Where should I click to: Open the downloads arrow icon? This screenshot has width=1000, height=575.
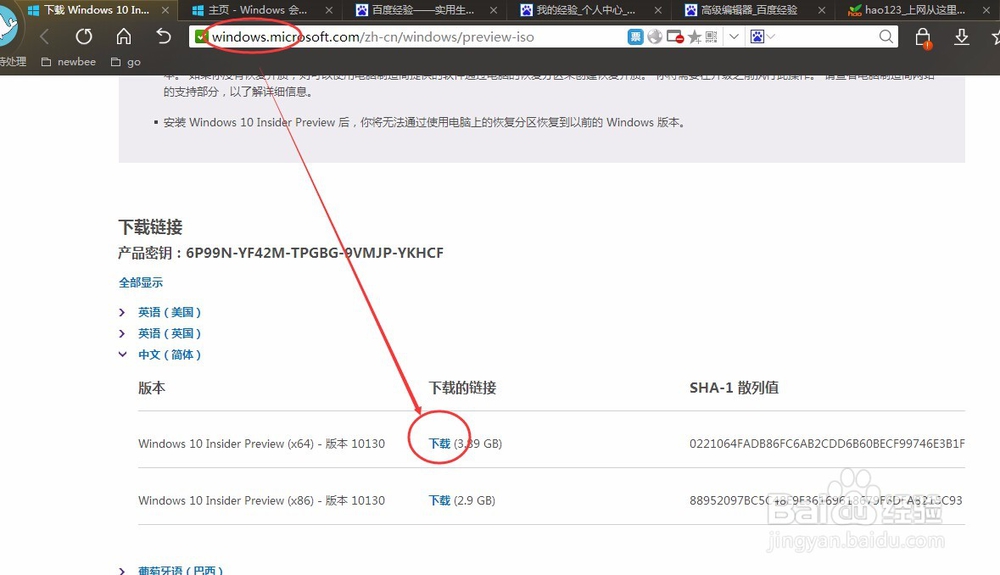pyautogui.click(x=962, y=37)
